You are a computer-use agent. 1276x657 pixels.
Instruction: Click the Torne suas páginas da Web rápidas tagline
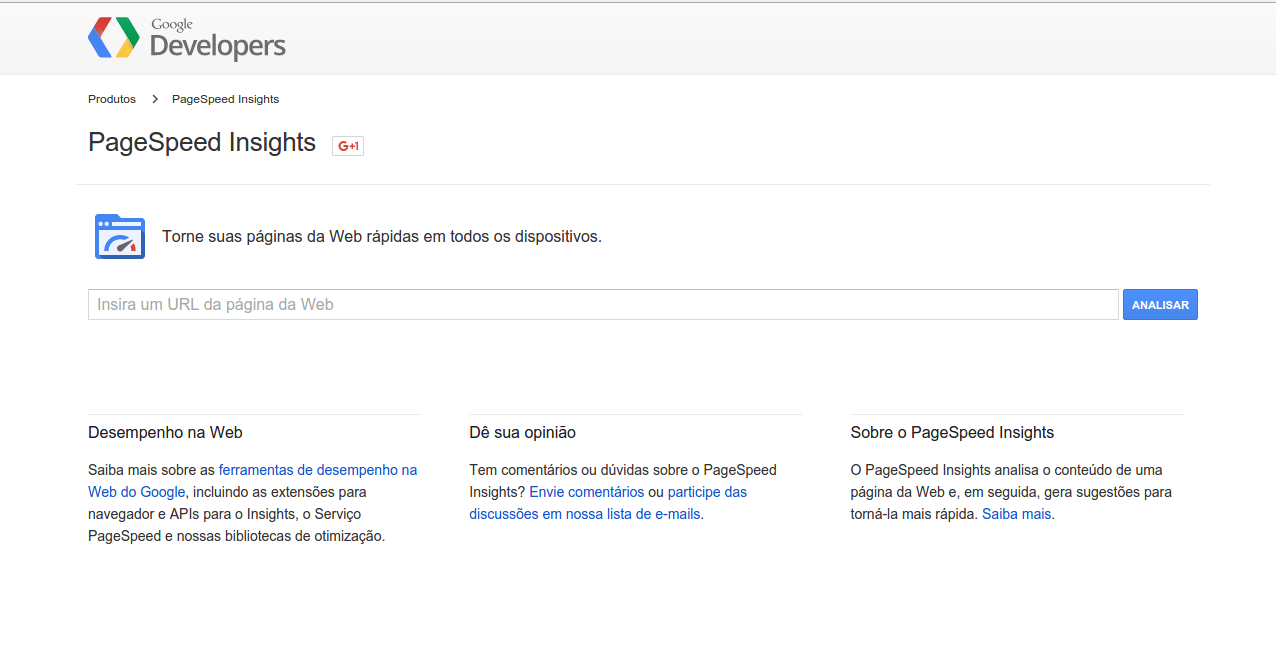(382, 237)
